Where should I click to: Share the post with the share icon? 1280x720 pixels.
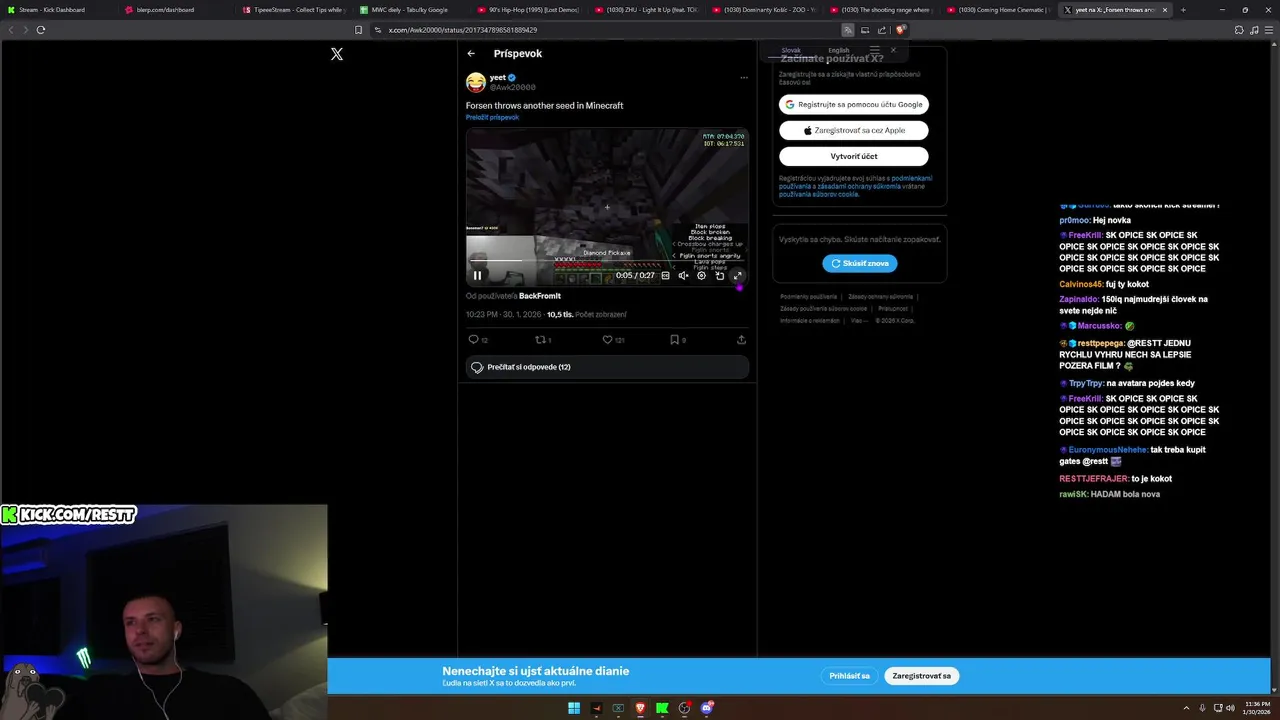[741, 340]
